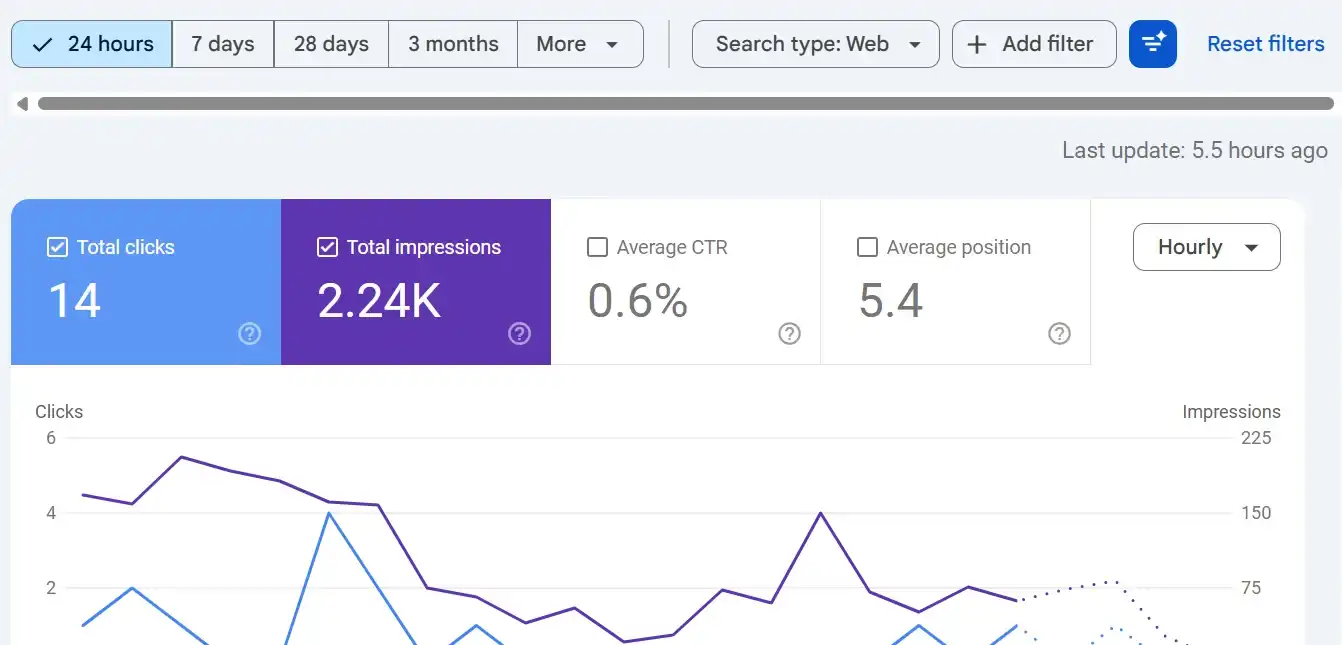Click the Last update: 5.5 hours ago text
Screen dimensions: 1342x645
1195,151
